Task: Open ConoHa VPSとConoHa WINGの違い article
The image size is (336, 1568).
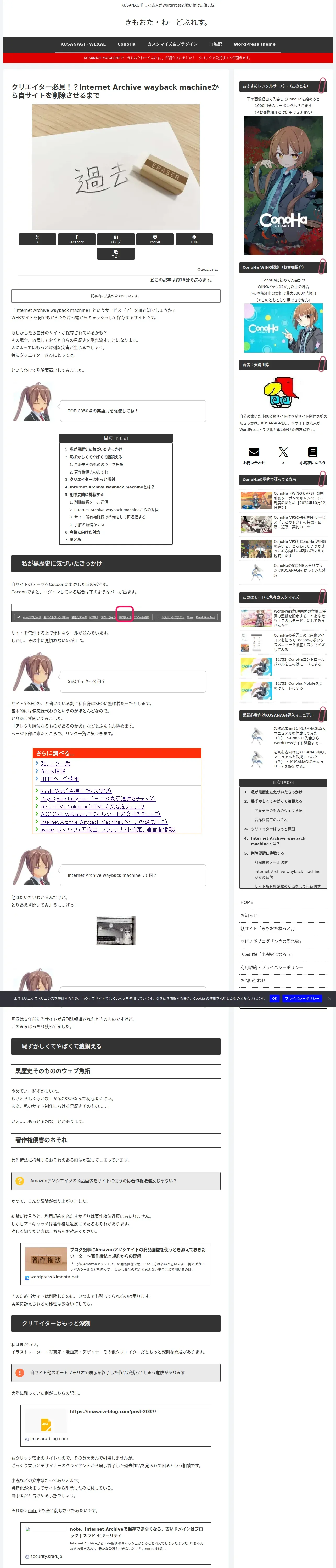Action: point(283,549)
